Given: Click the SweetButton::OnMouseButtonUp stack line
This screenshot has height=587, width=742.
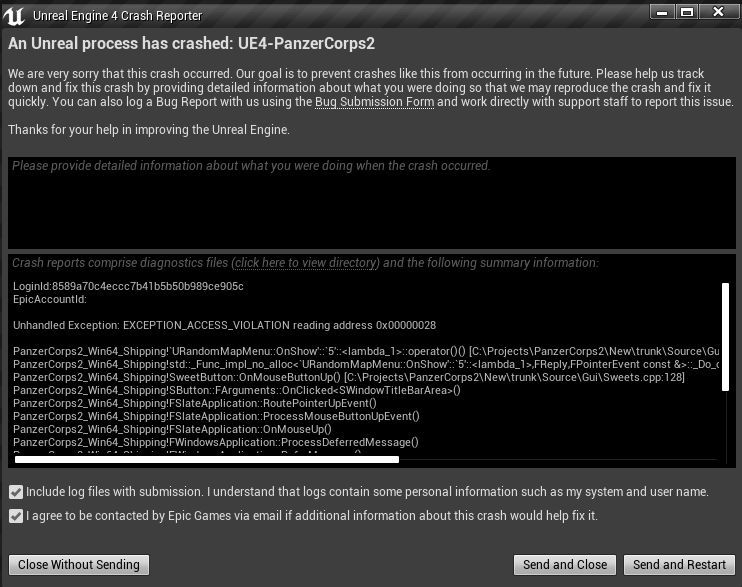Looking at the screenshot, I should [x=349, y=377].
